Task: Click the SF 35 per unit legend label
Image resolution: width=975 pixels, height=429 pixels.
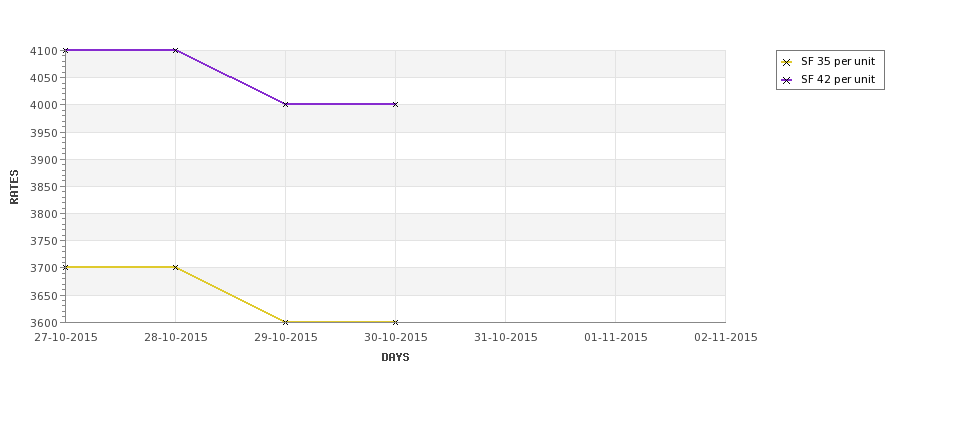Action: [838, 62]
